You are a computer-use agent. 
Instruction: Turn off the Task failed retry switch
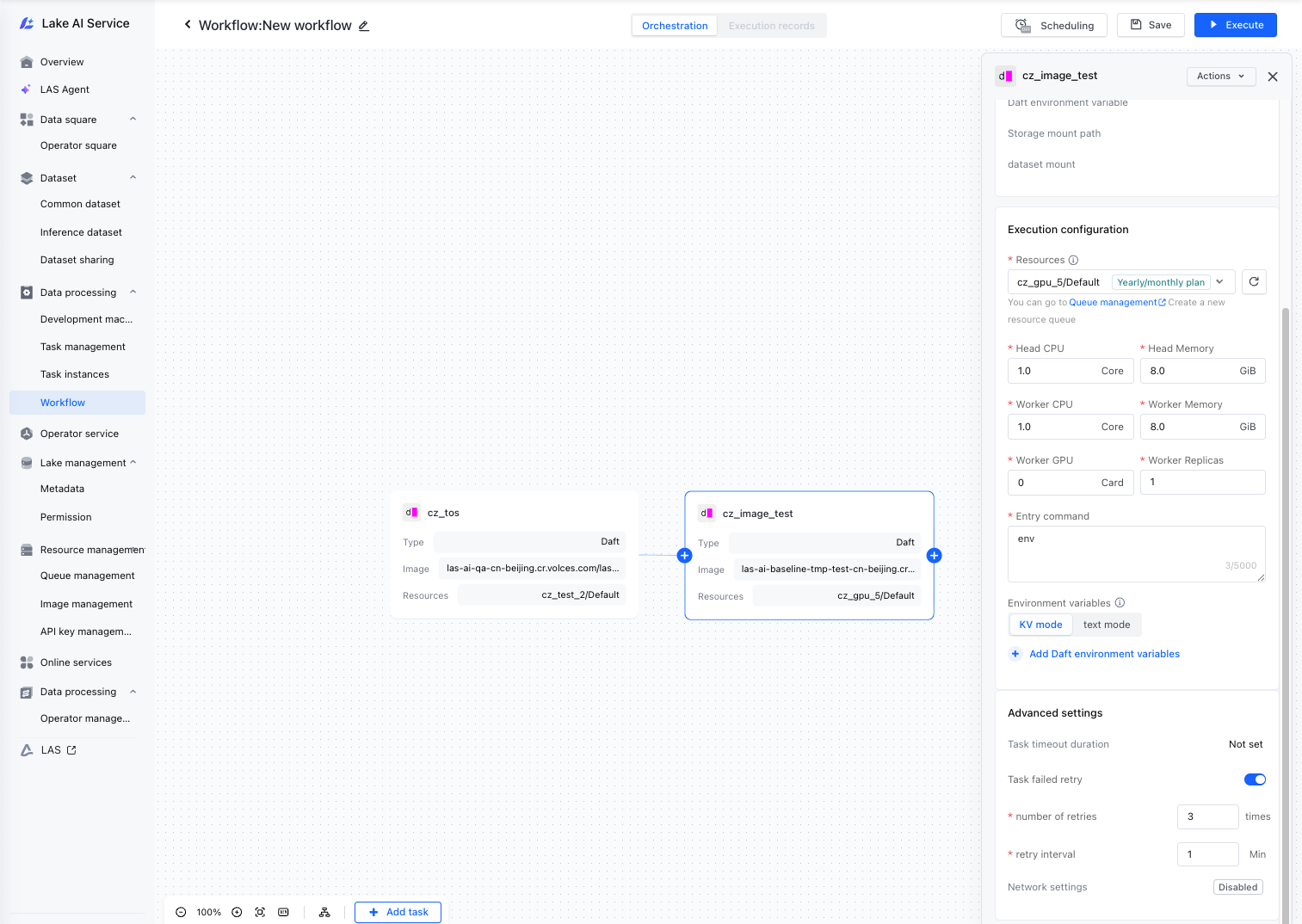pos(1255,779)
